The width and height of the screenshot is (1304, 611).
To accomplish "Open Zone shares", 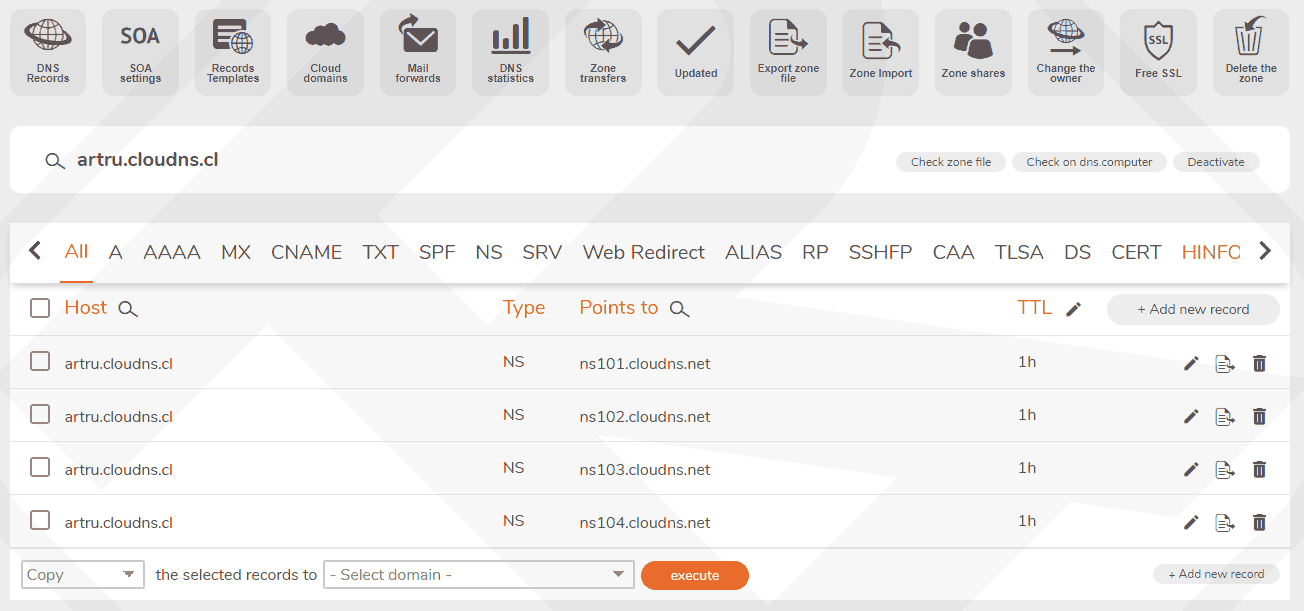I will (973, 52).
